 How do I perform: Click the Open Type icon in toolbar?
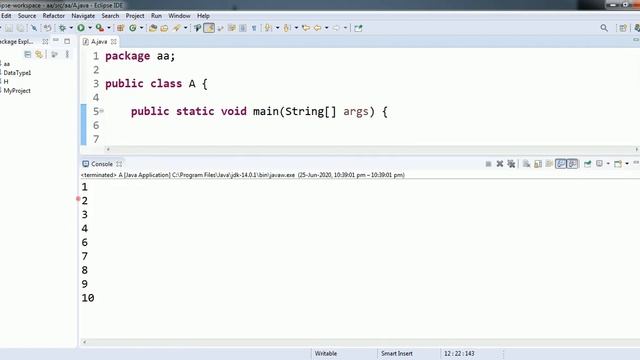point(153,28)
